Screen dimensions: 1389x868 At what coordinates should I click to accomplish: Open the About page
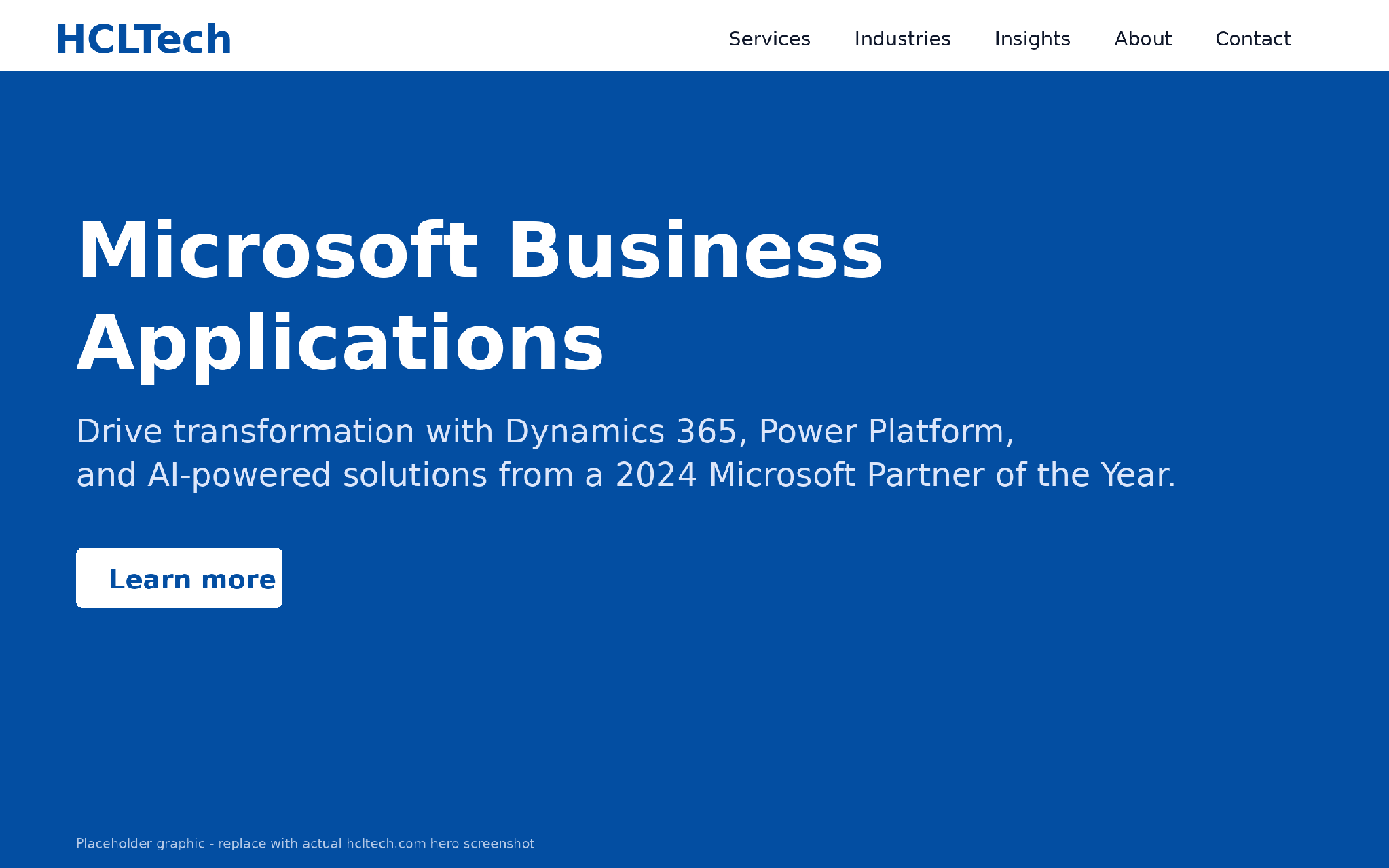(x=1143, y=39)
